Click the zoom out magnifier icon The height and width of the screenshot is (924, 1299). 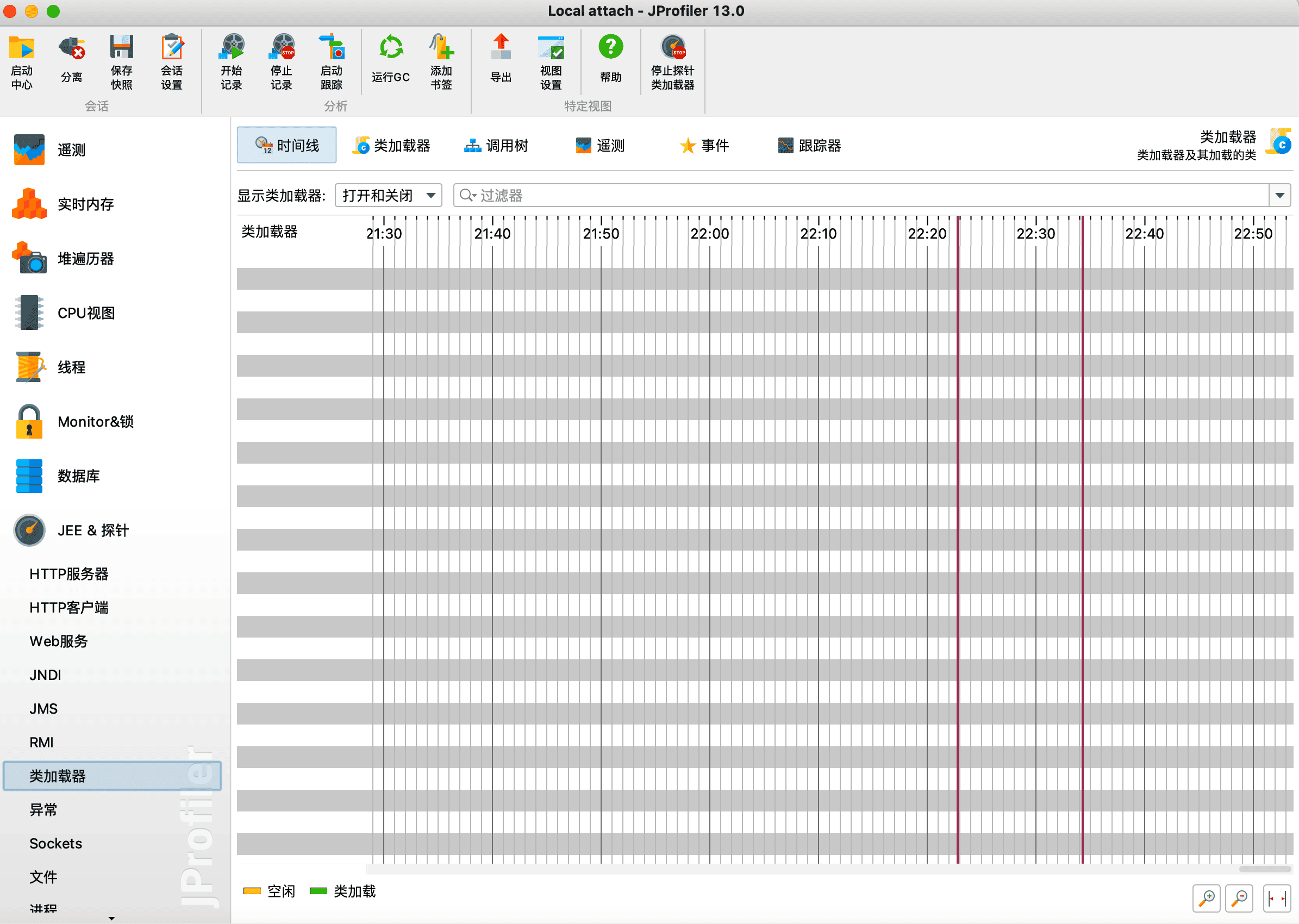[x=1239, y=898]
